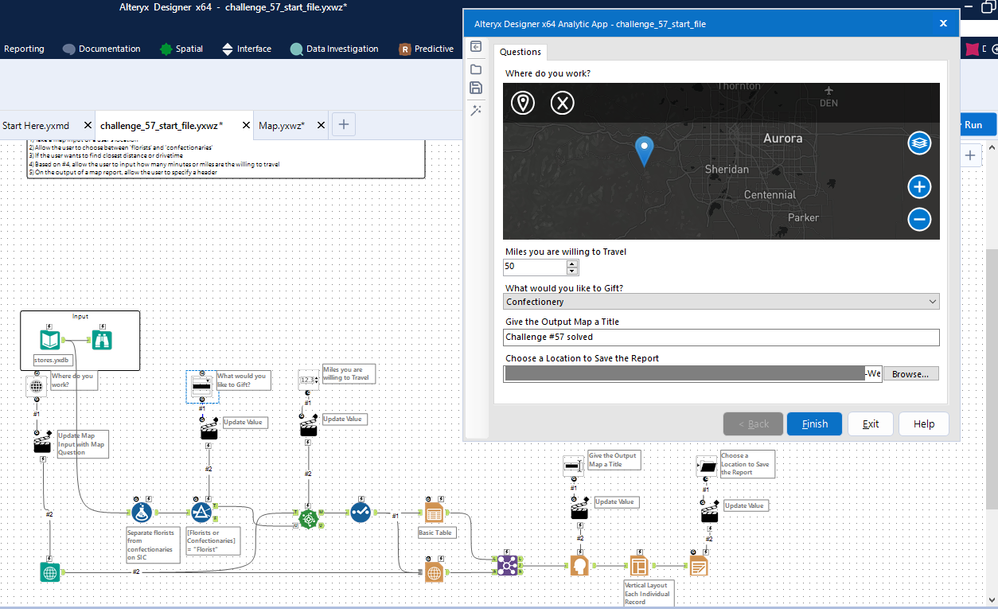Decrease the miles value with down arrow

tap(572, 270)
